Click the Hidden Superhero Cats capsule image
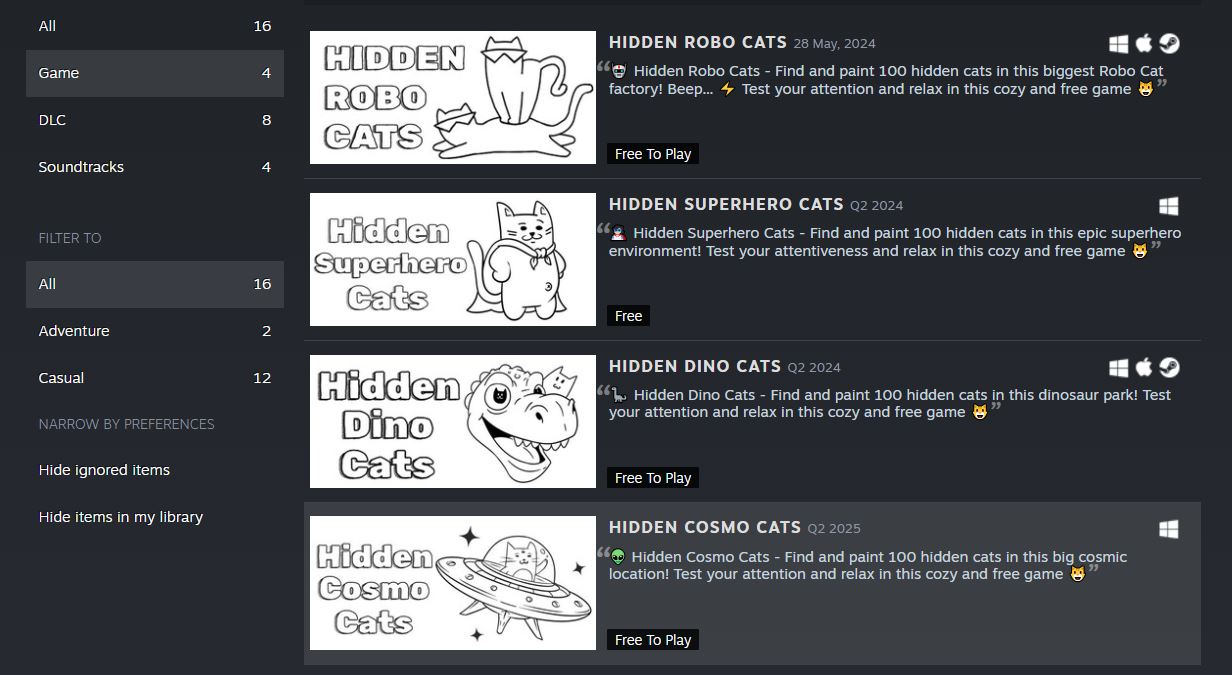 pyautogui.click(x=453, y=259)
